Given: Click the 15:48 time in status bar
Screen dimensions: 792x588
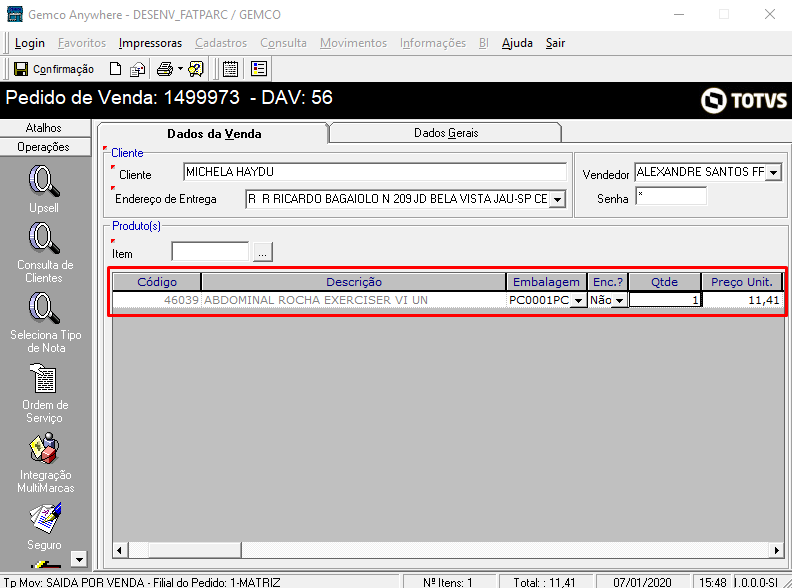Looking at the screenshot, I should pyautogui.click(x=712, y=582).
